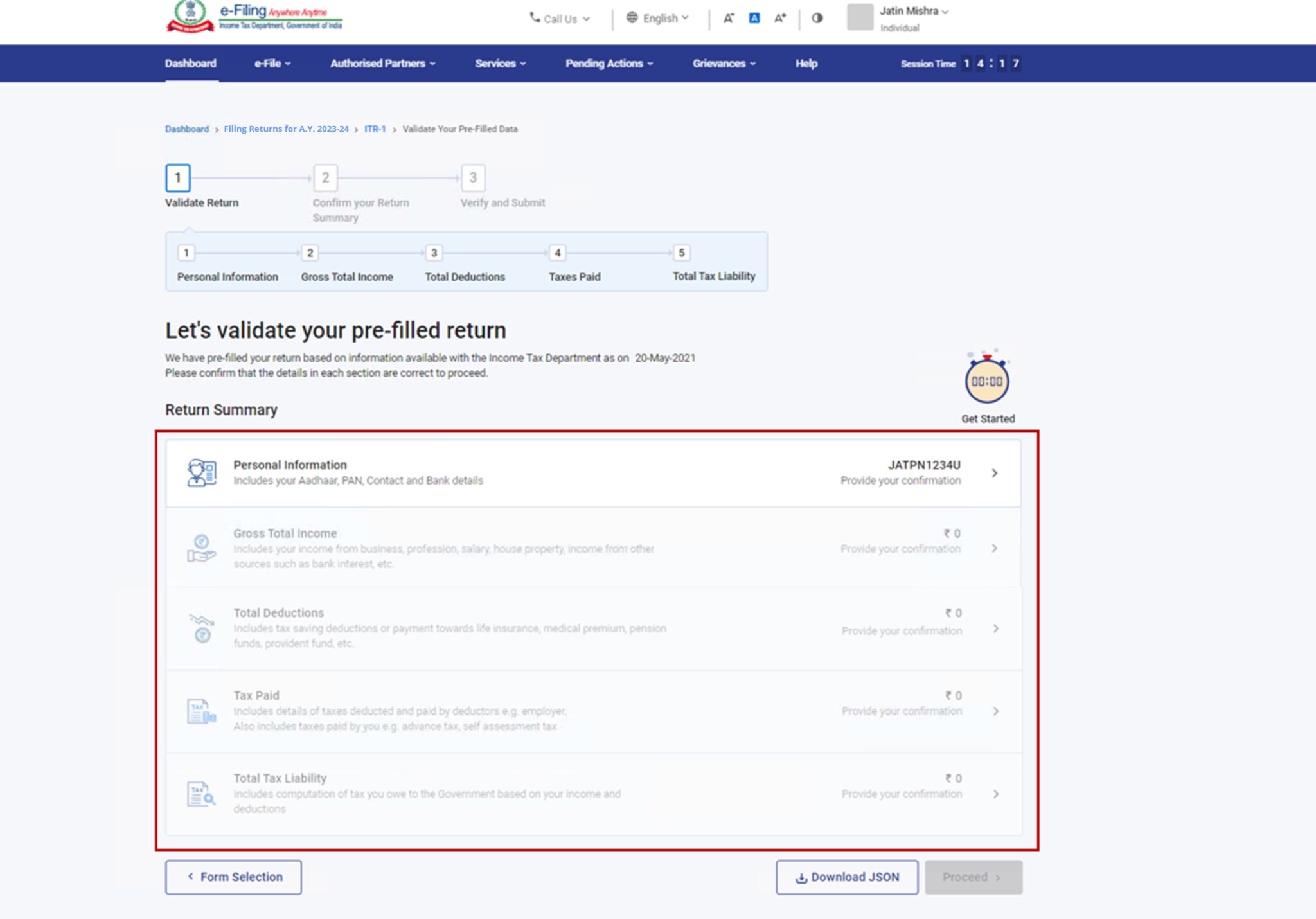This screenshot has width=1316, height=919.
Task: Open the English language dropdown
Action: click(657, 18)
